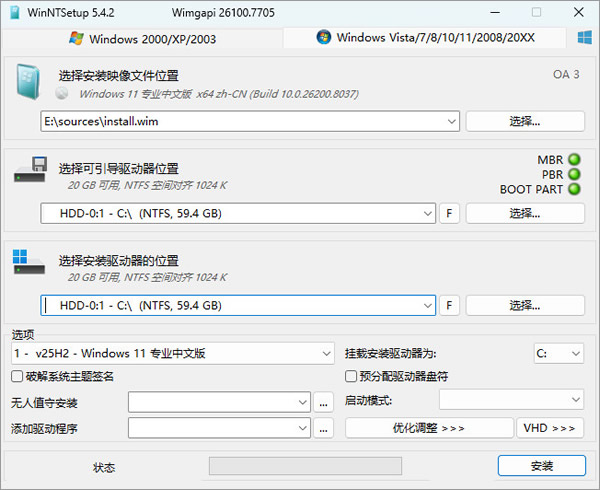Click the MBR green status light

(574, 160)
